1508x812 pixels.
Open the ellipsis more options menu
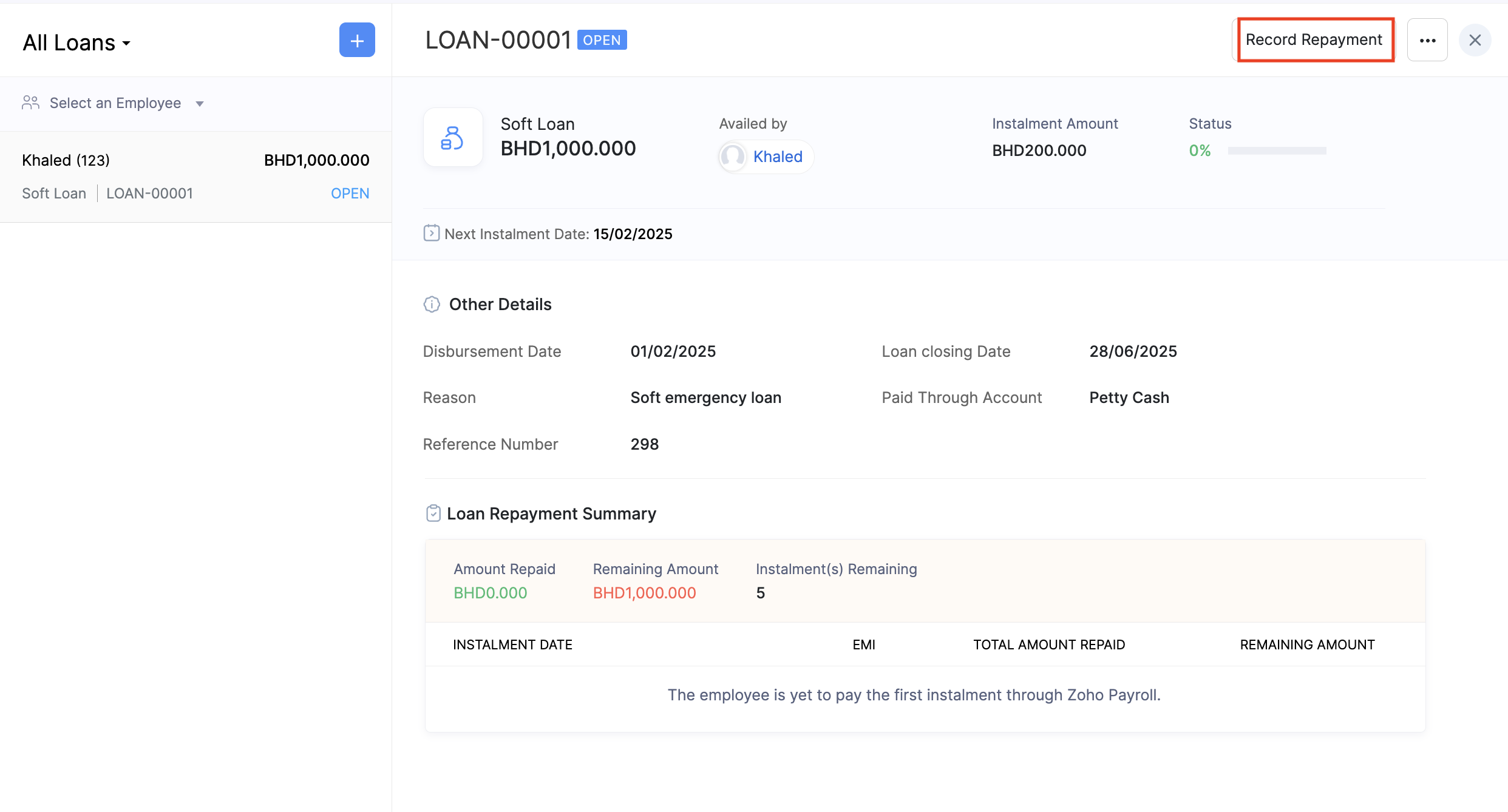(x=1427, y=40)
